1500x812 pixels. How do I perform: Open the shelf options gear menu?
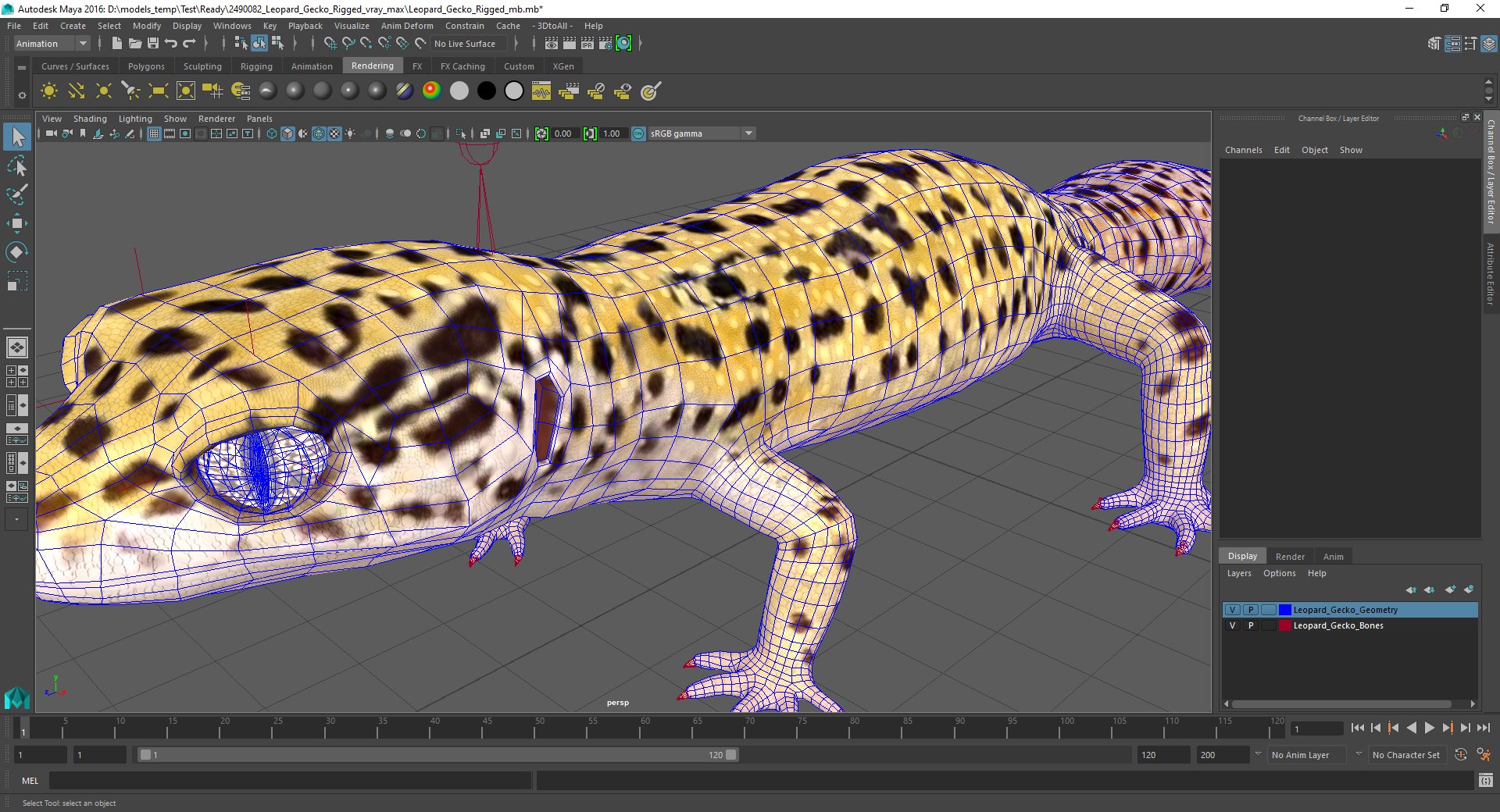[22, 95]
